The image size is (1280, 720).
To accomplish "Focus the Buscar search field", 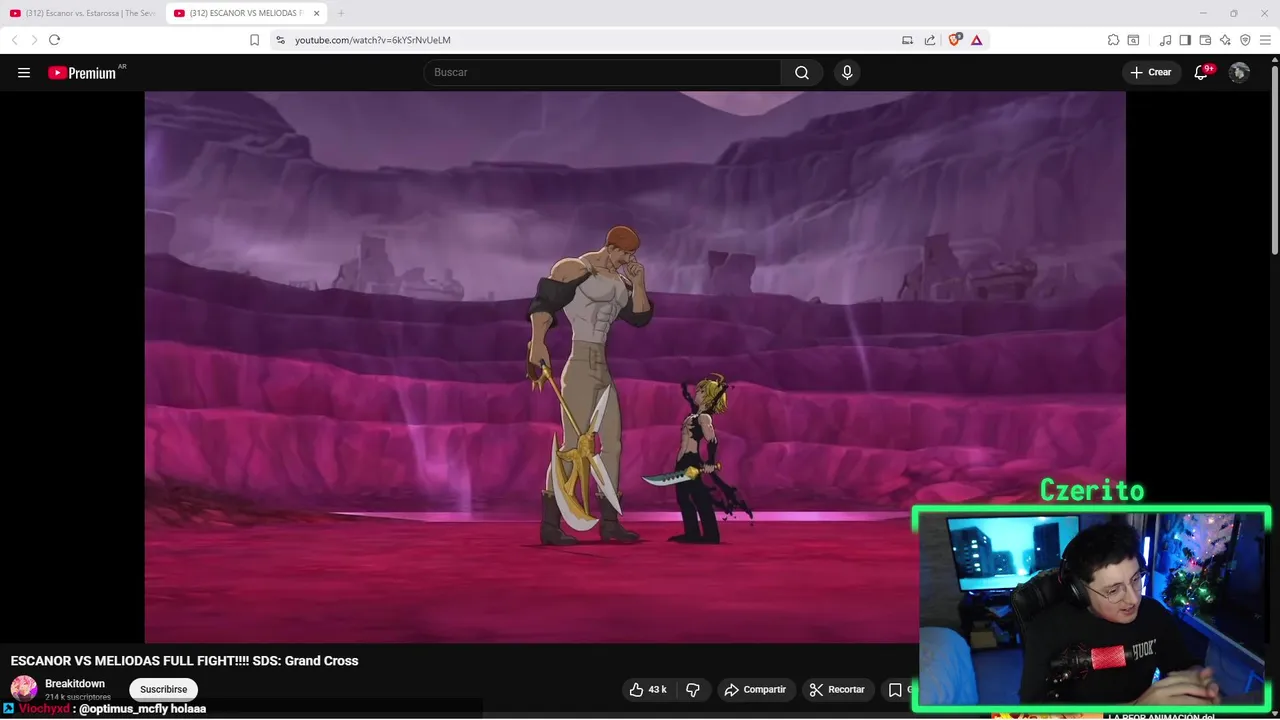I will click(602, 72).
